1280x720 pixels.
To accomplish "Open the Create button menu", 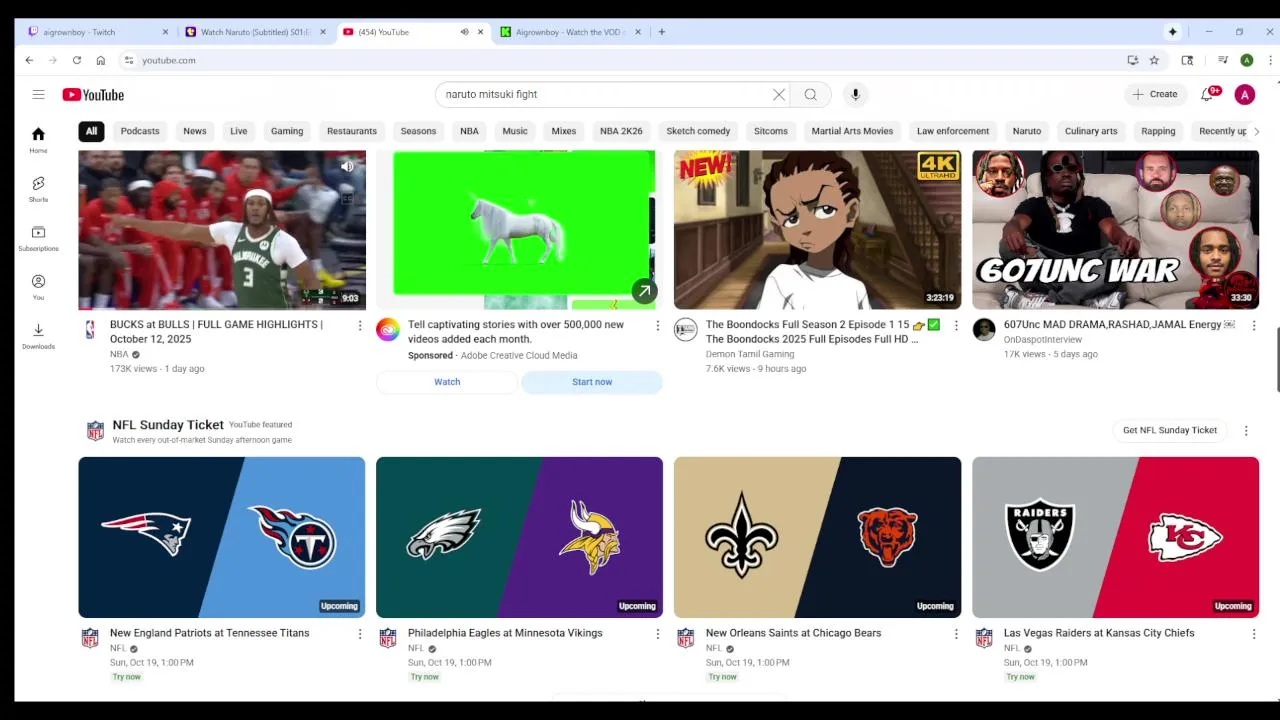I will tap(1154, 94).
